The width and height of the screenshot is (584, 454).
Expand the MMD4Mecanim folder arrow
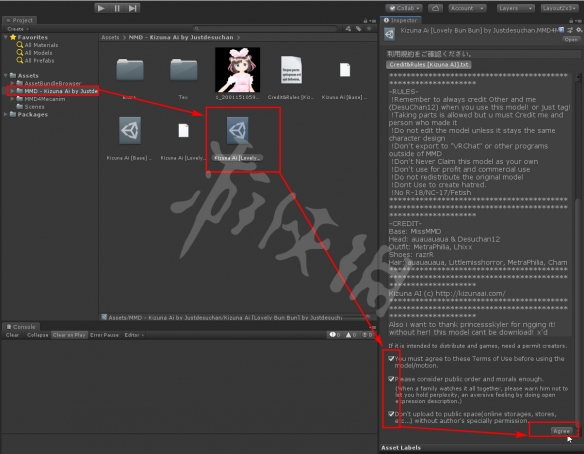(x=12, y=99)
